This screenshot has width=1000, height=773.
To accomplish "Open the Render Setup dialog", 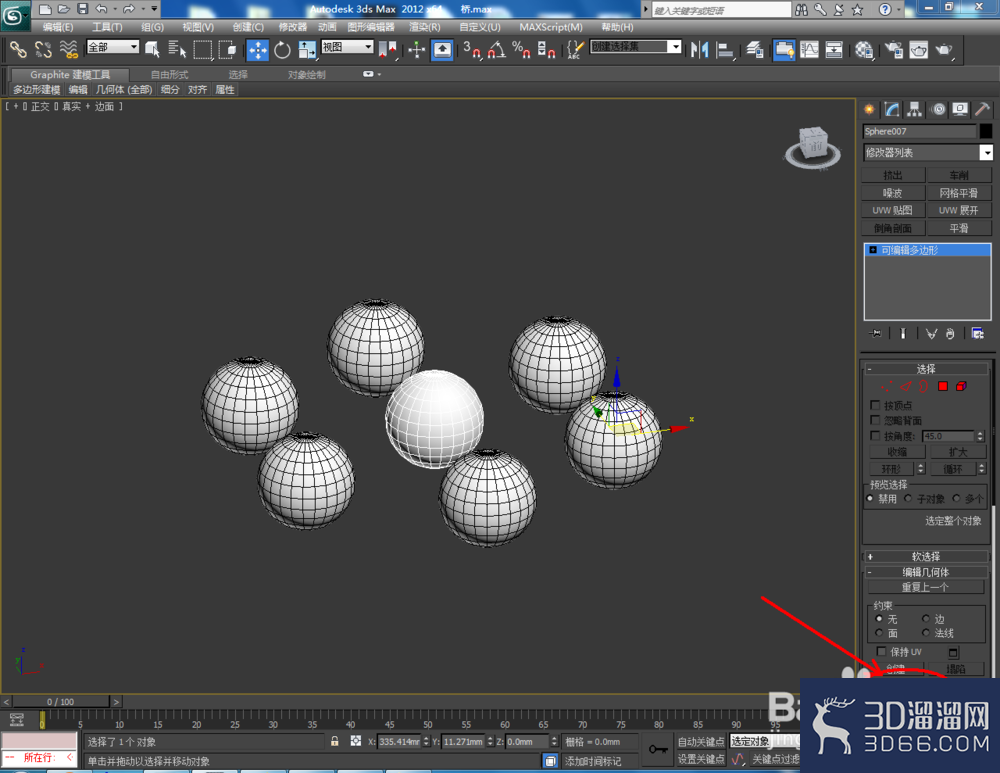I will point(894,50).
